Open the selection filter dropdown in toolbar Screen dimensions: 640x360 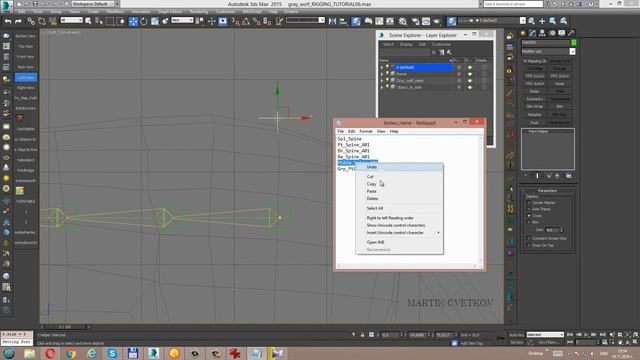(71, 20)
